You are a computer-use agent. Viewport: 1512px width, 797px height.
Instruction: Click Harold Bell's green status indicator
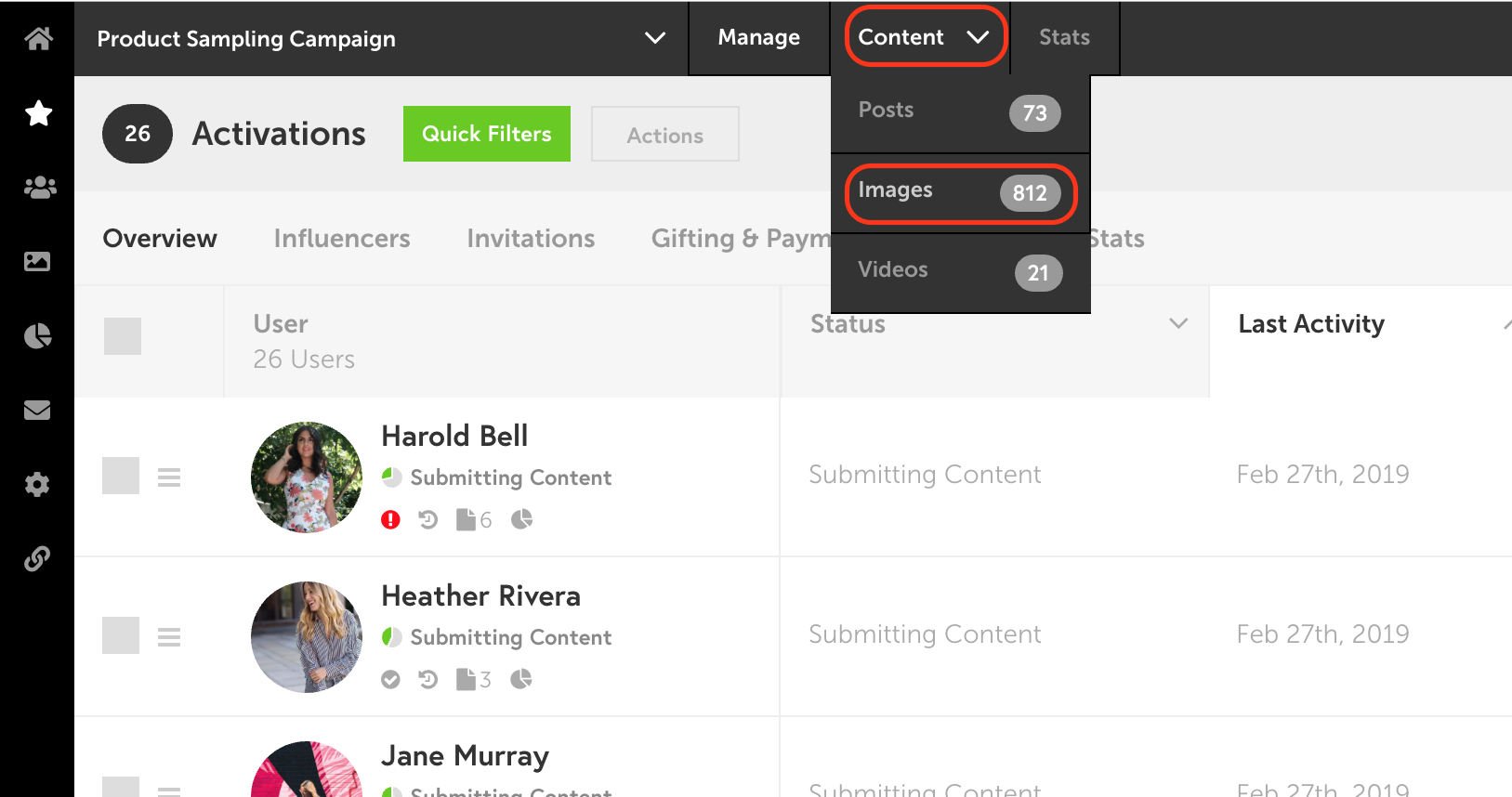pos(392,477)
